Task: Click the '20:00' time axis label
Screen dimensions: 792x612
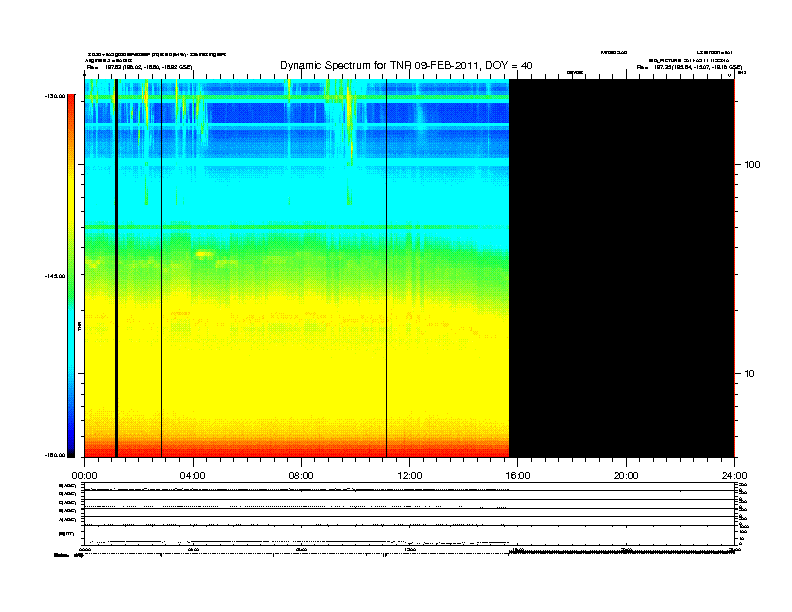Action: tap(626, 476)
